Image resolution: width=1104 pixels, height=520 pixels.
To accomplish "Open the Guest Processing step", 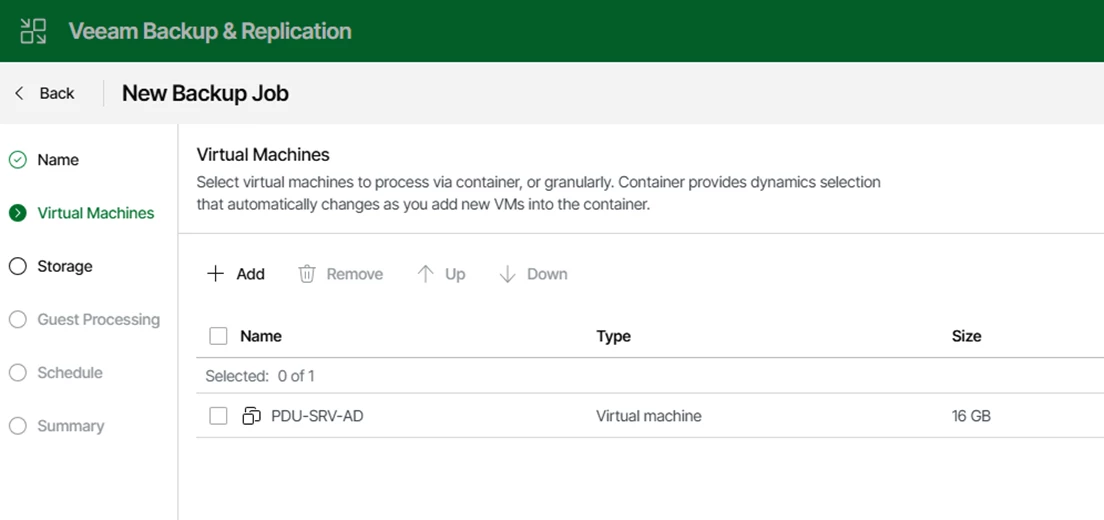I will (x=99, y=319).
